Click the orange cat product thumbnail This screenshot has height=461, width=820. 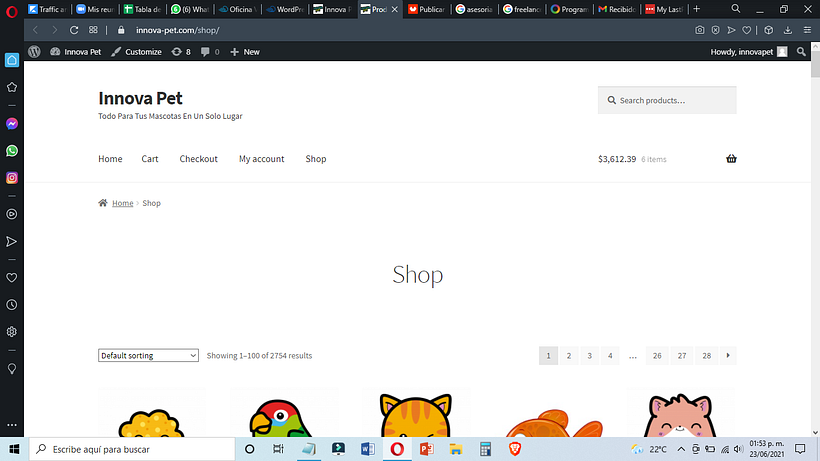point(416,413)
